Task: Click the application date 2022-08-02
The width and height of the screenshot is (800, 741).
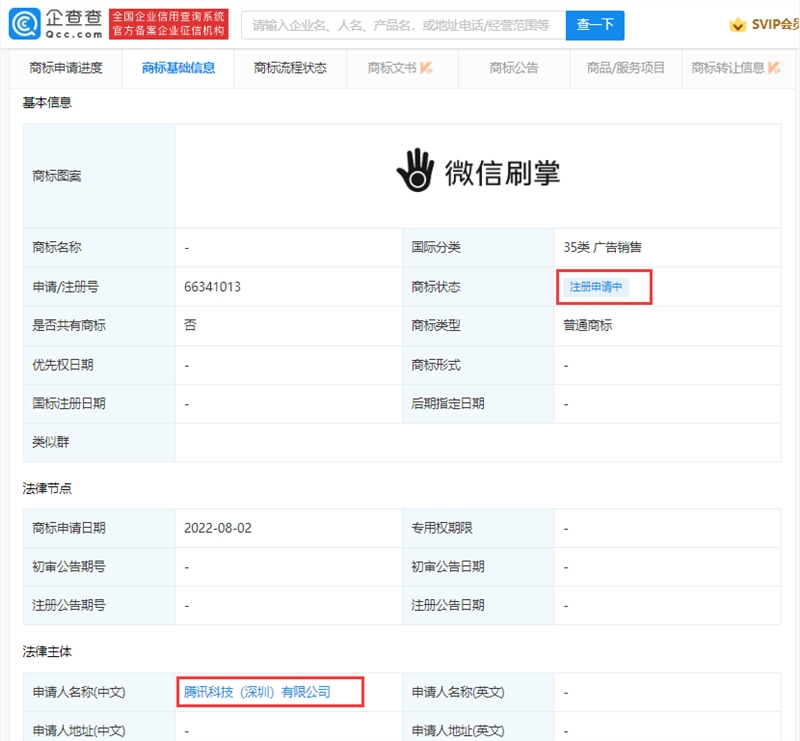Action: (x=218, y=528)
